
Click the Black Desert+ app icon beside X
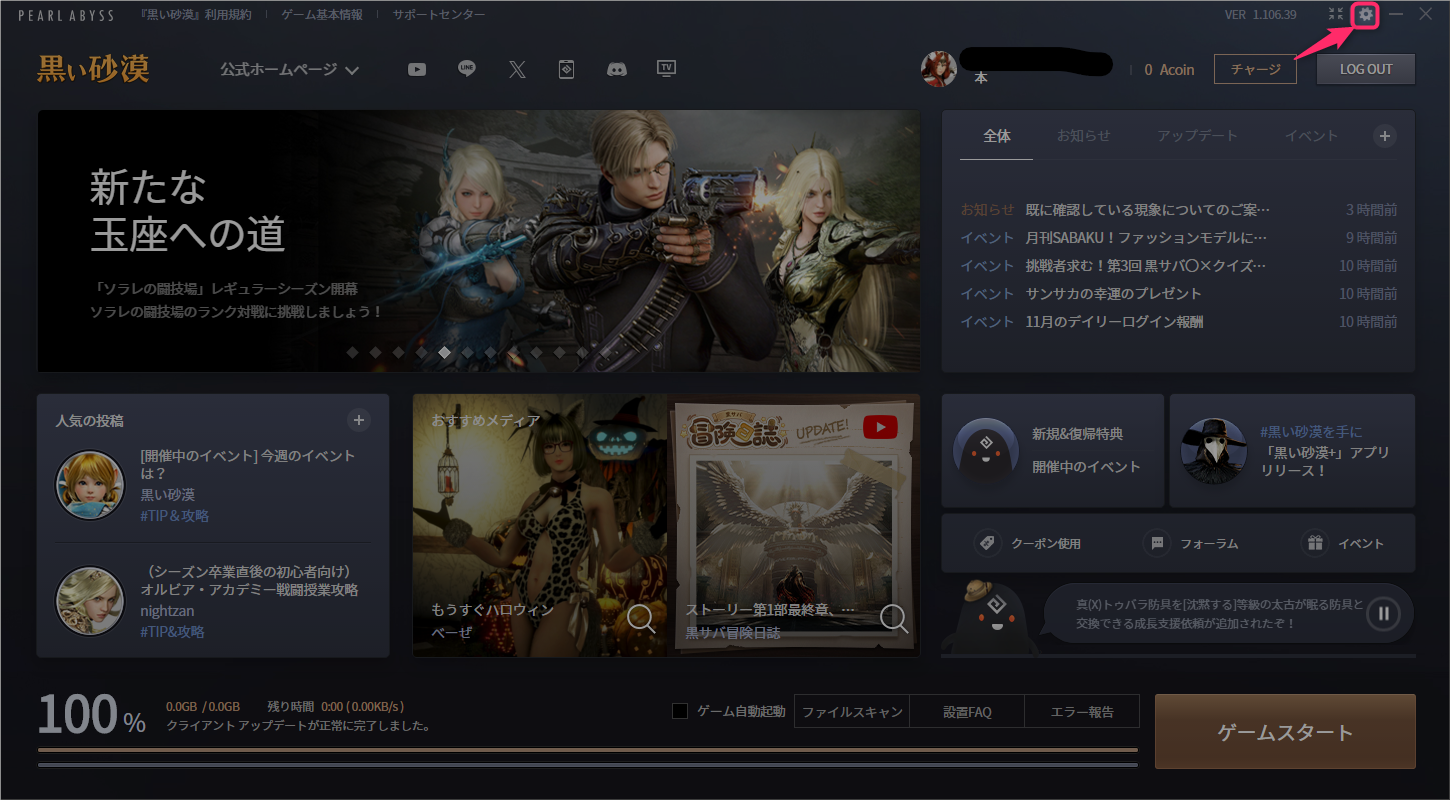(x=567, y=69)
